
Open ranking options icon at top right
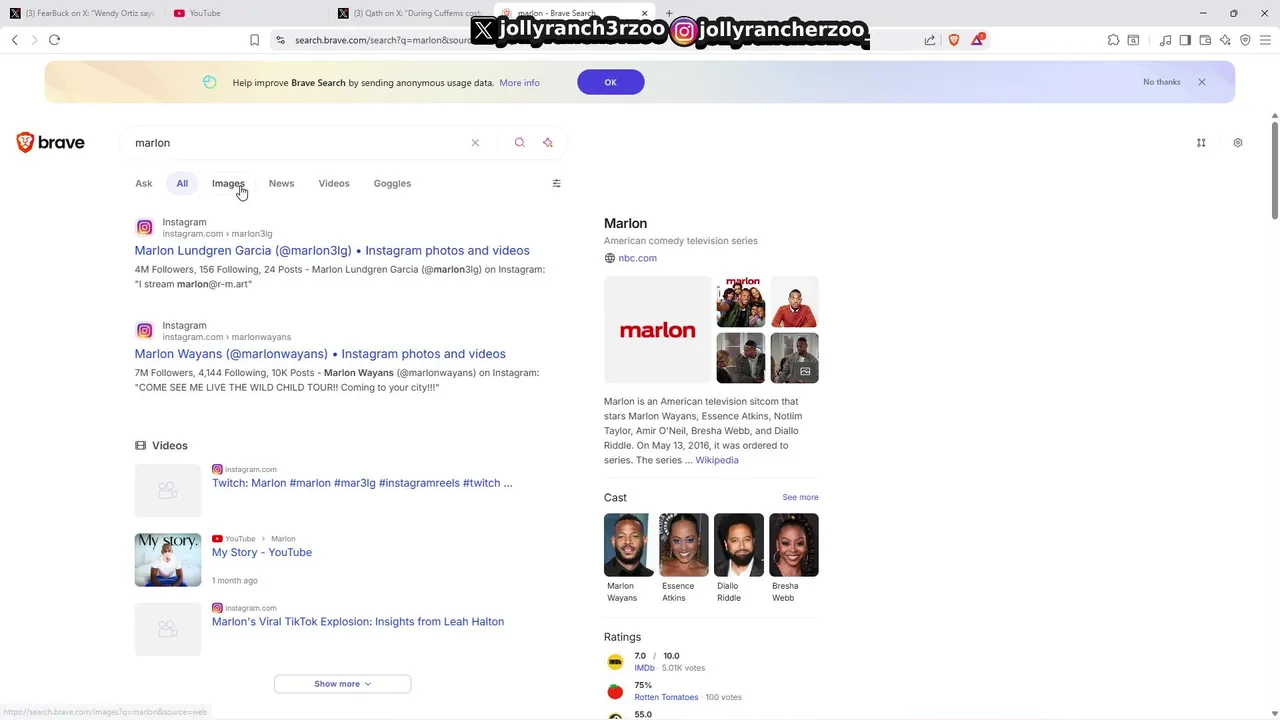1201,143
